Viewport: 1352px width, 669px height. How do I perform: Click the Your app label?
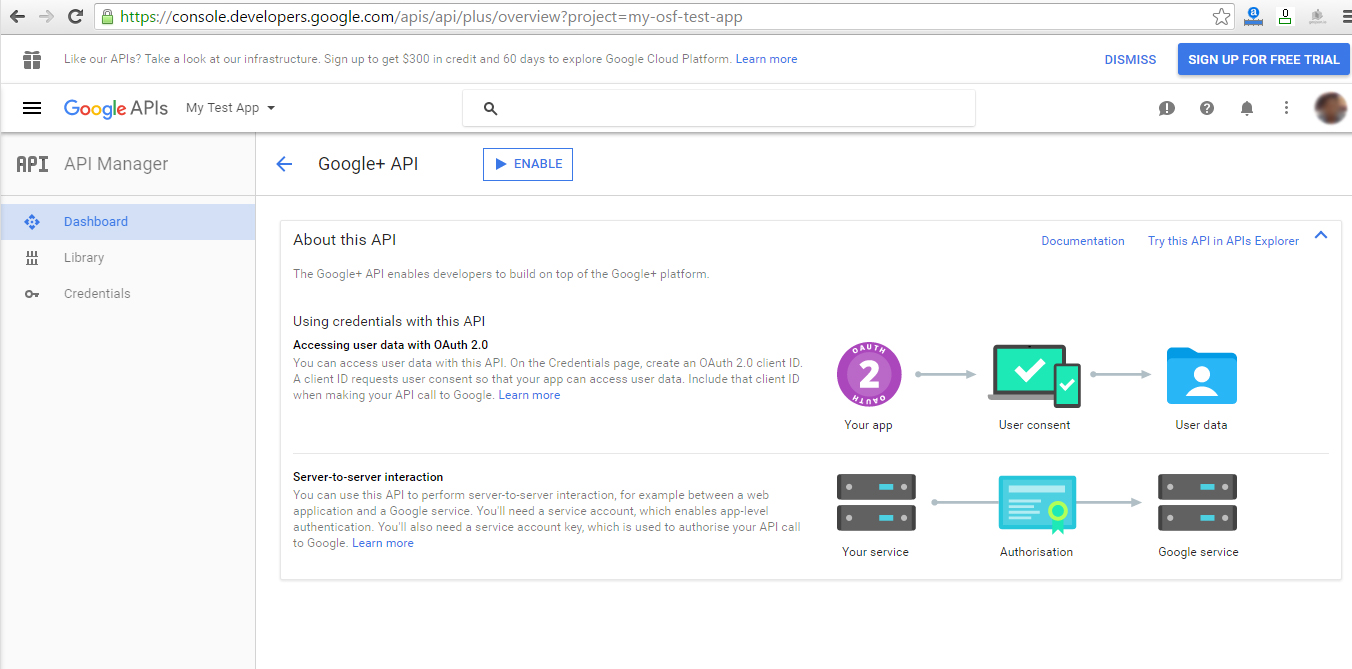click(868, 425)
